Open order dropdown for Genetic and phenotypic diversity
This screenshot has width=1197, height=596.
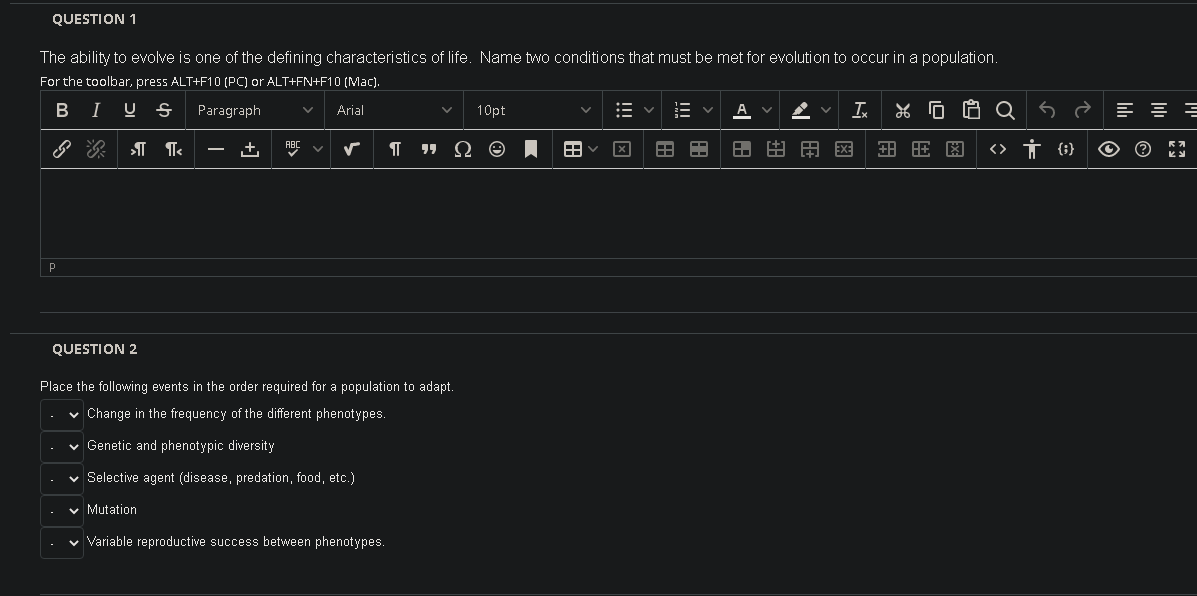[62, 446]
